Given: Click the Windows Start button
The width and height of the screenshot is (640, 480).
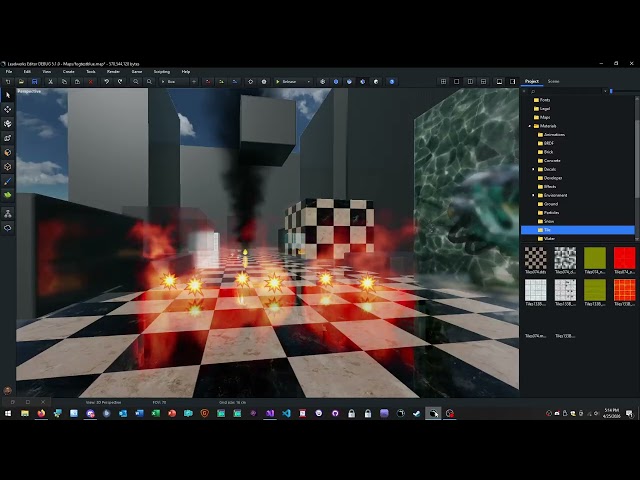Looking at the screenshot, I should pyautogui.click(x=8, y=413).
